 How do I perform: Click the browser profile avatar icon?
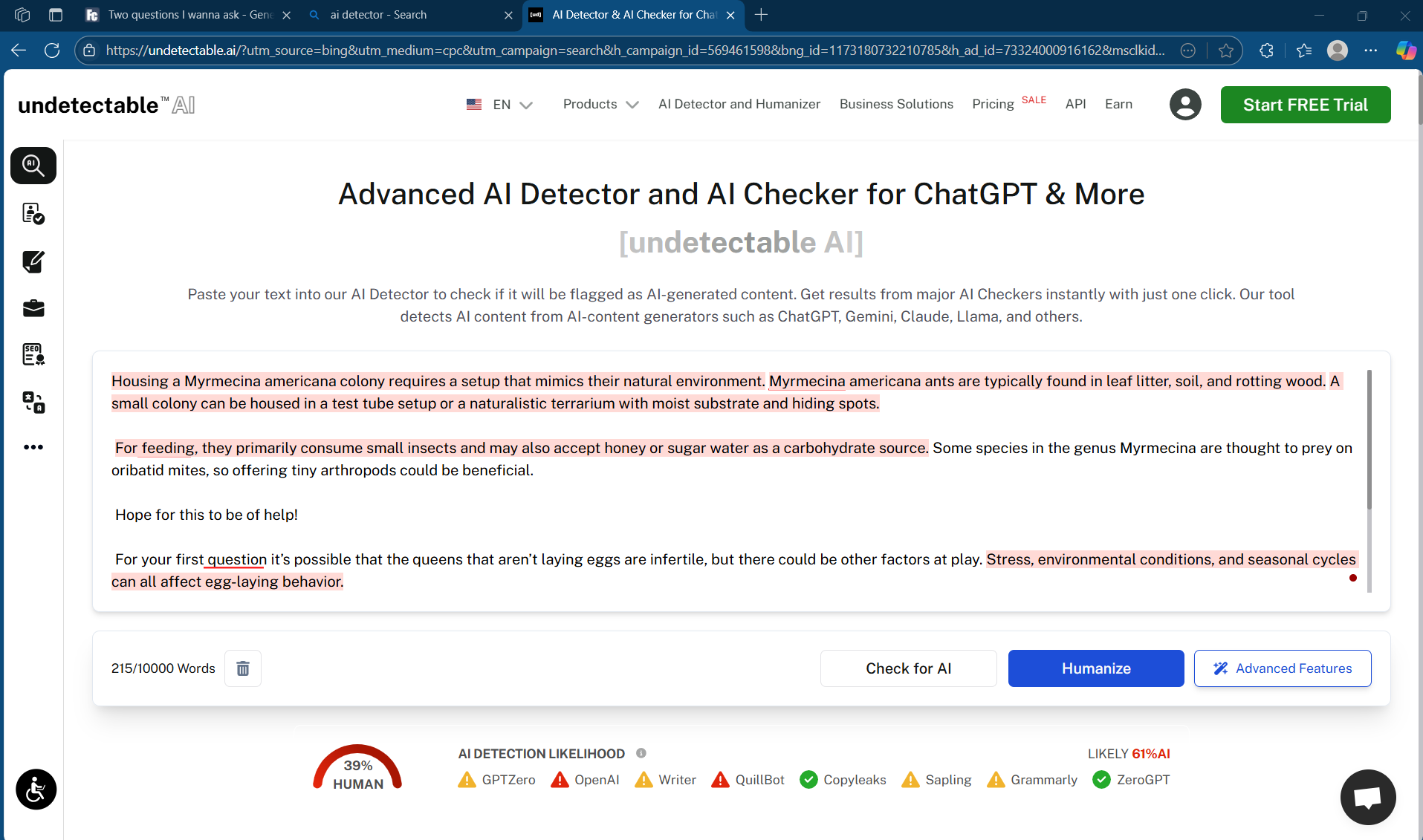click(x=1338, y=51)
